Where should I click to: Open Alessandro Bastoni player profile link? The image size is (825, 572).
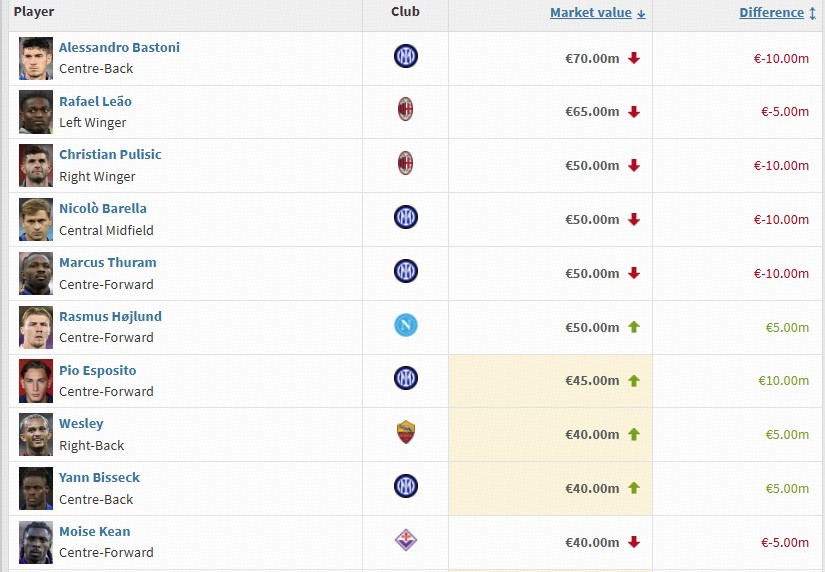[119, 48]
